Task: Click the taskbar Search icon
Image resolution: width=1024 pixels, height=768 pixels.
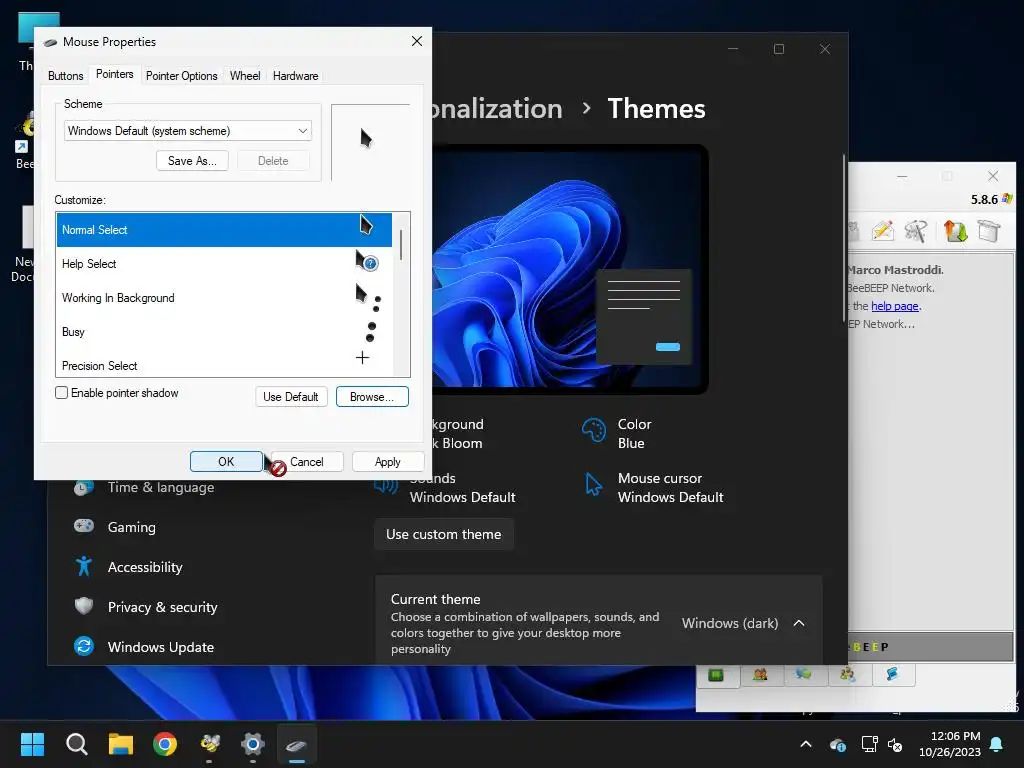Action: pos(76,744)
